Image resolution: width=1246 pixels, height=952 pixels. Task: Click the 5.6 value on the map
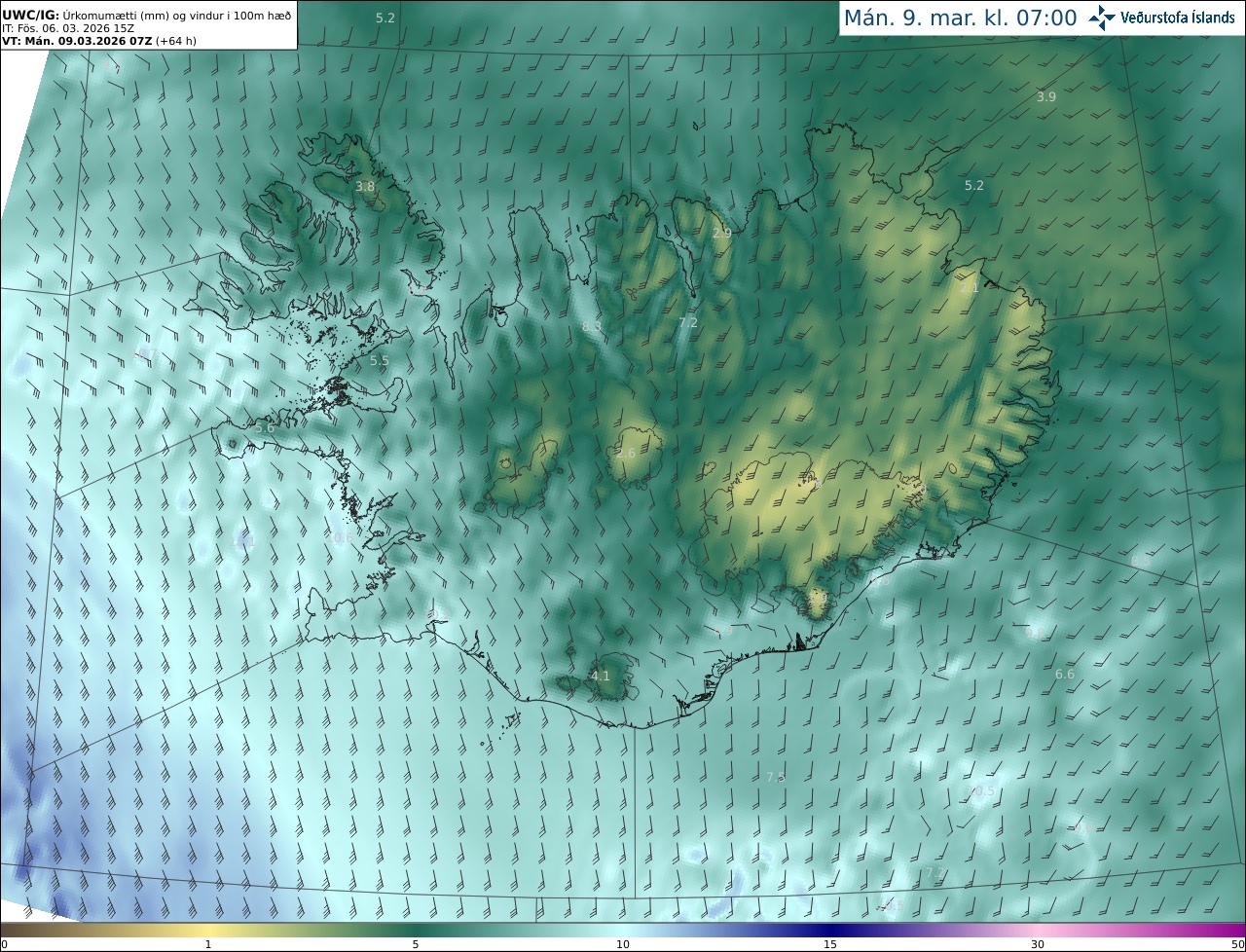pos(264,427)
